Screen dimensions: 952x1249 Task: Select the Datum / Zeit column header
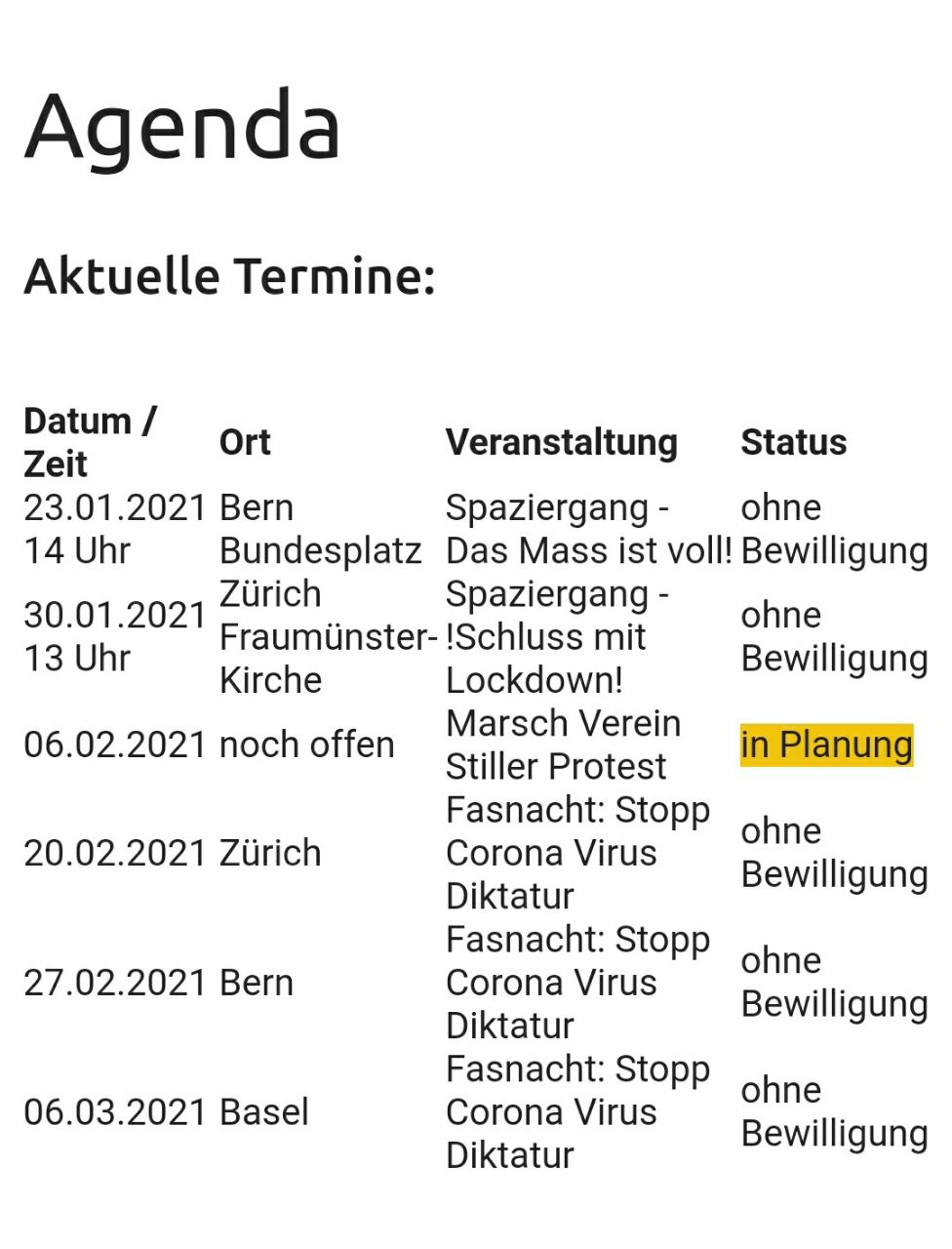pyautogui.click(x=90, y=442)
